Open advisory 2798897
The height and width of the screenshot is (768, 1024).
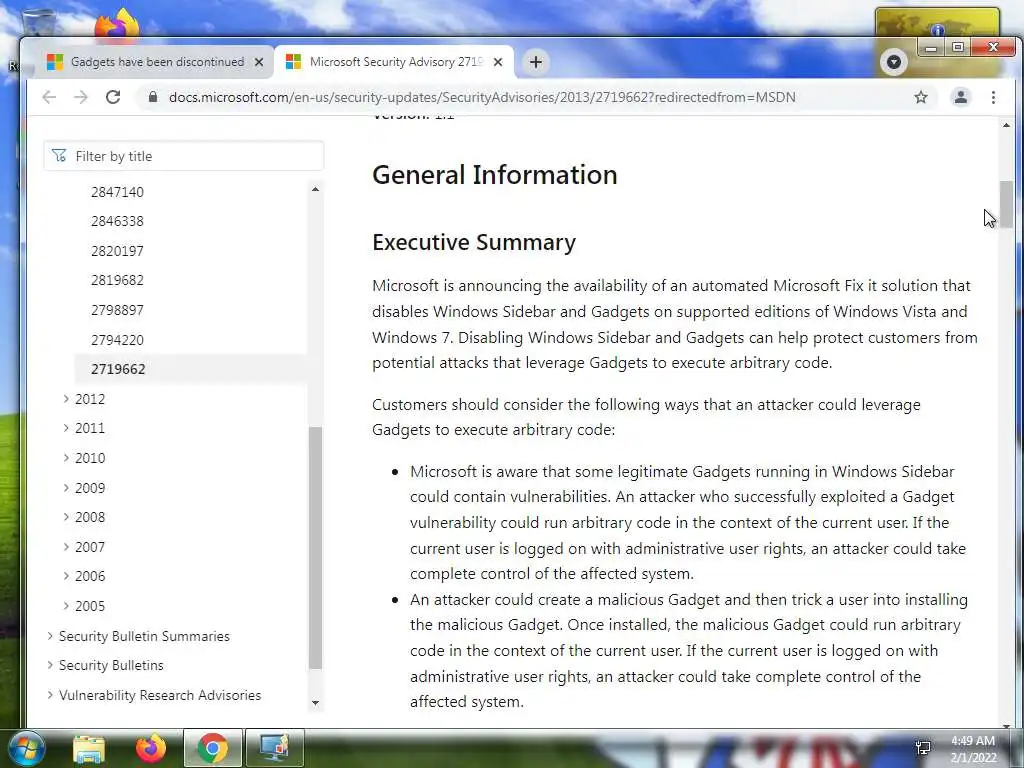coord(118,310)
